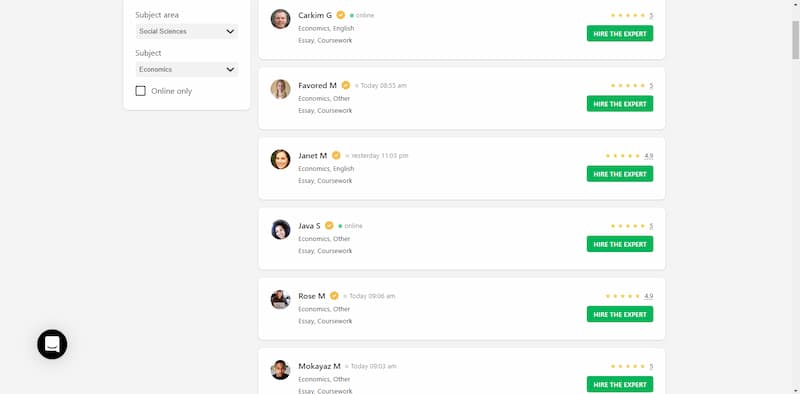
Task: Click Janet M's 4.9 star rating
Action: 629,156
